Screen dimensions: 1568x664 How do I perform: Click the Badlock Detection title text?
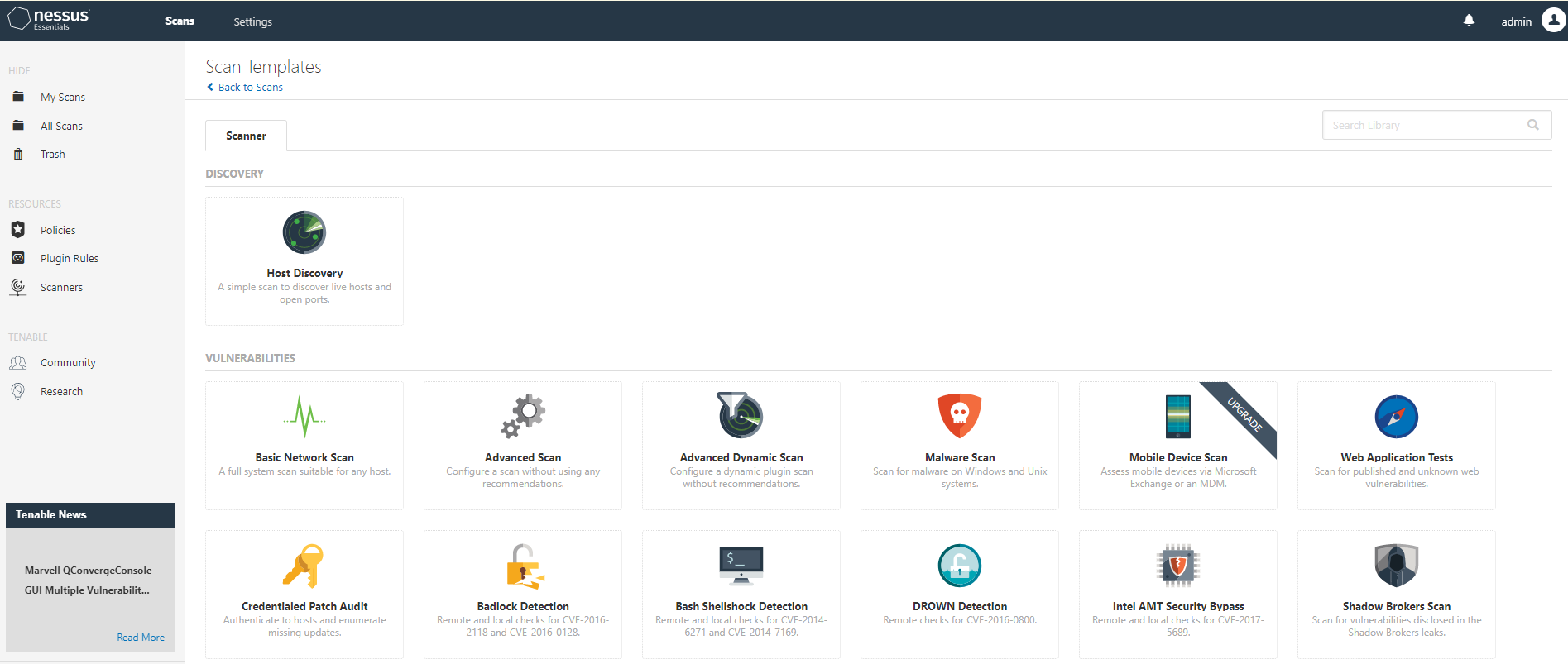point(523,606)
